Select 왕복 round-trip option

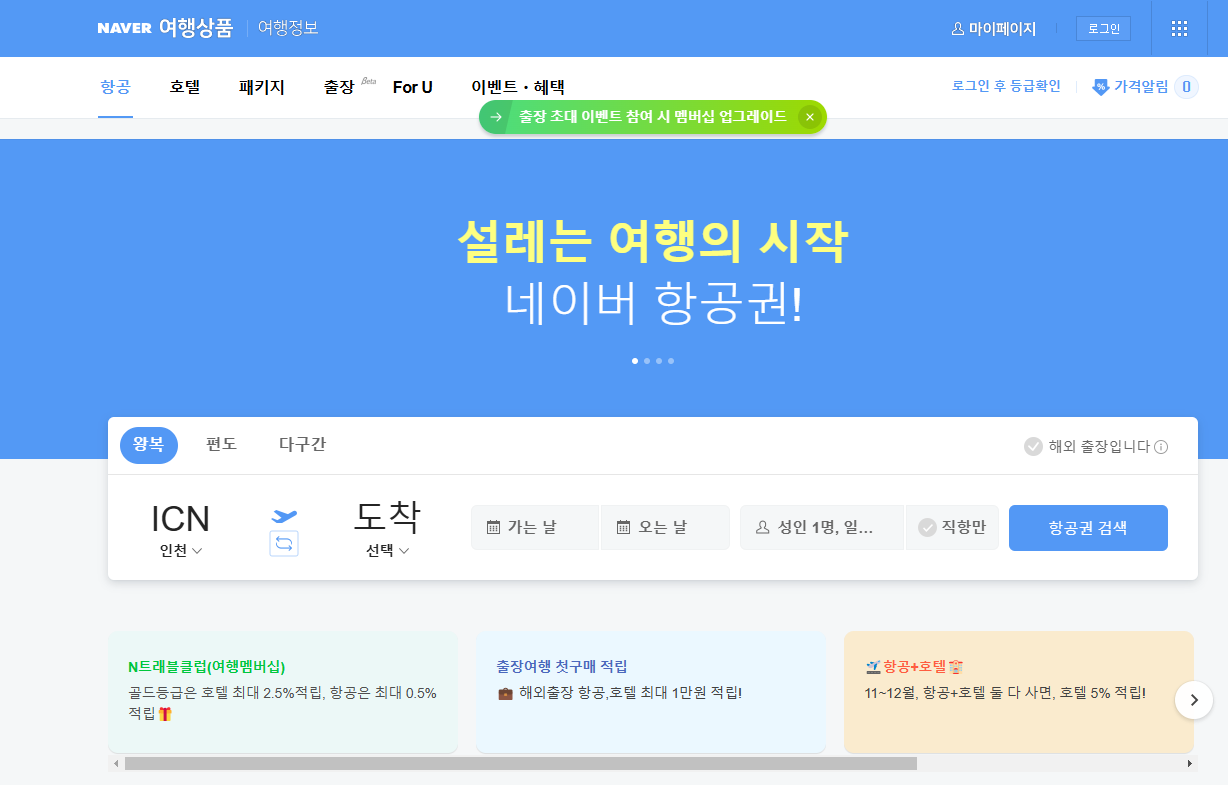tap(149, 445)
